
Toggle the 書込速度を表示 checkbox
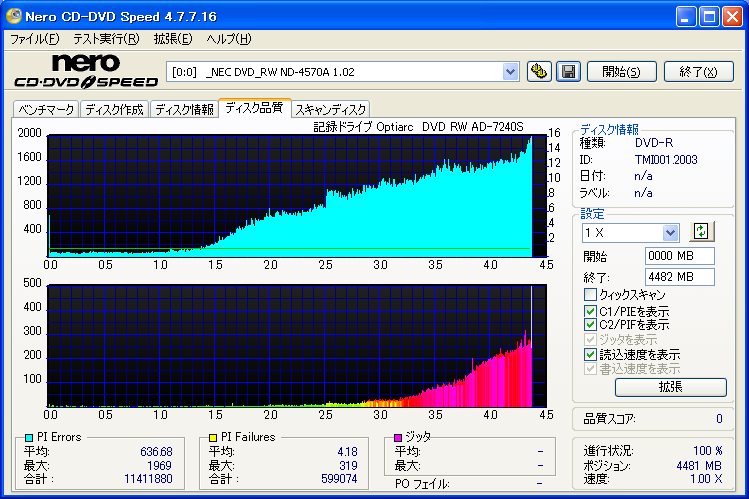click(590, 369)
